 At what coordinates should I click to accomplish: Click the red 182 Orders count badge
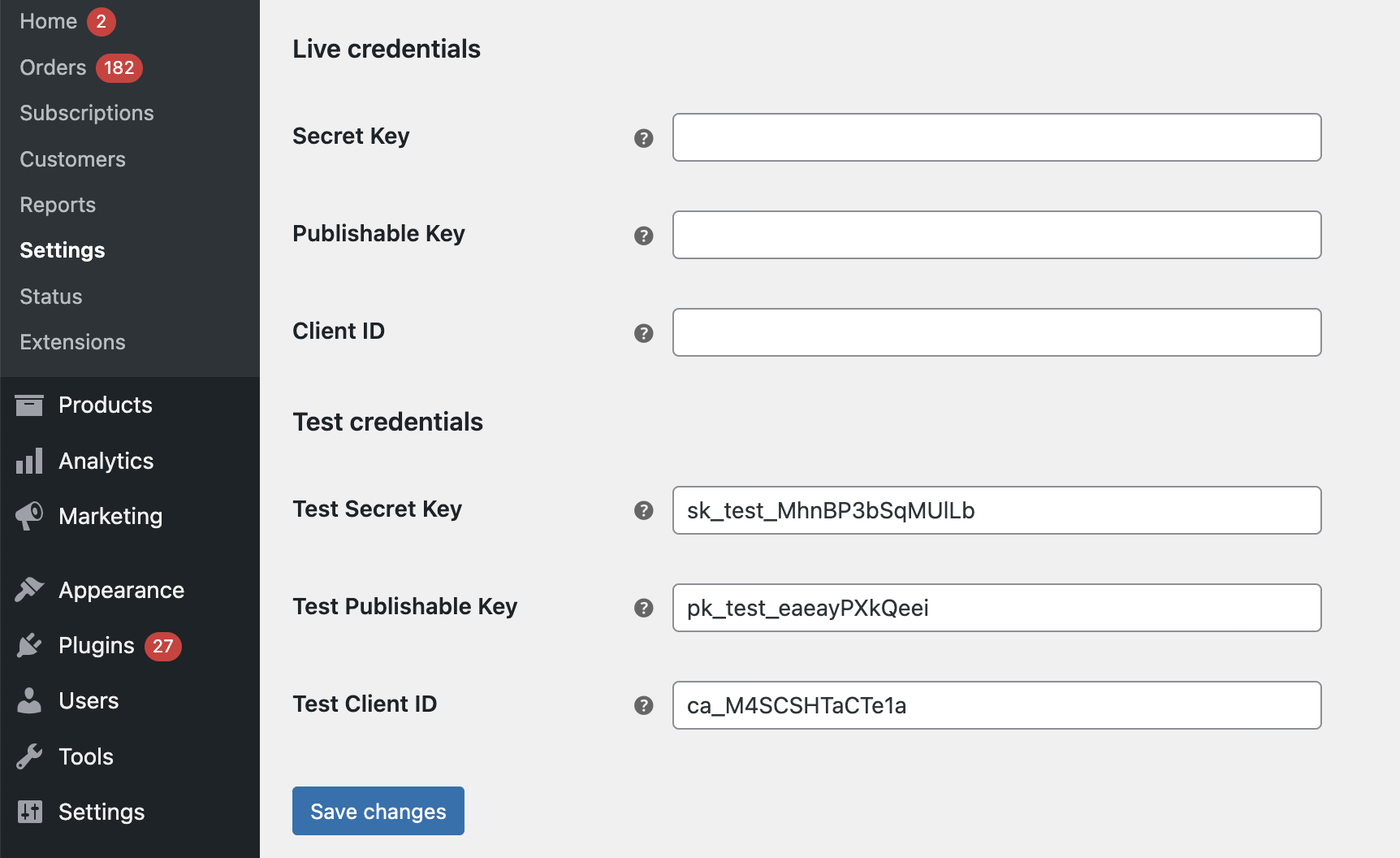coord(119,67)
